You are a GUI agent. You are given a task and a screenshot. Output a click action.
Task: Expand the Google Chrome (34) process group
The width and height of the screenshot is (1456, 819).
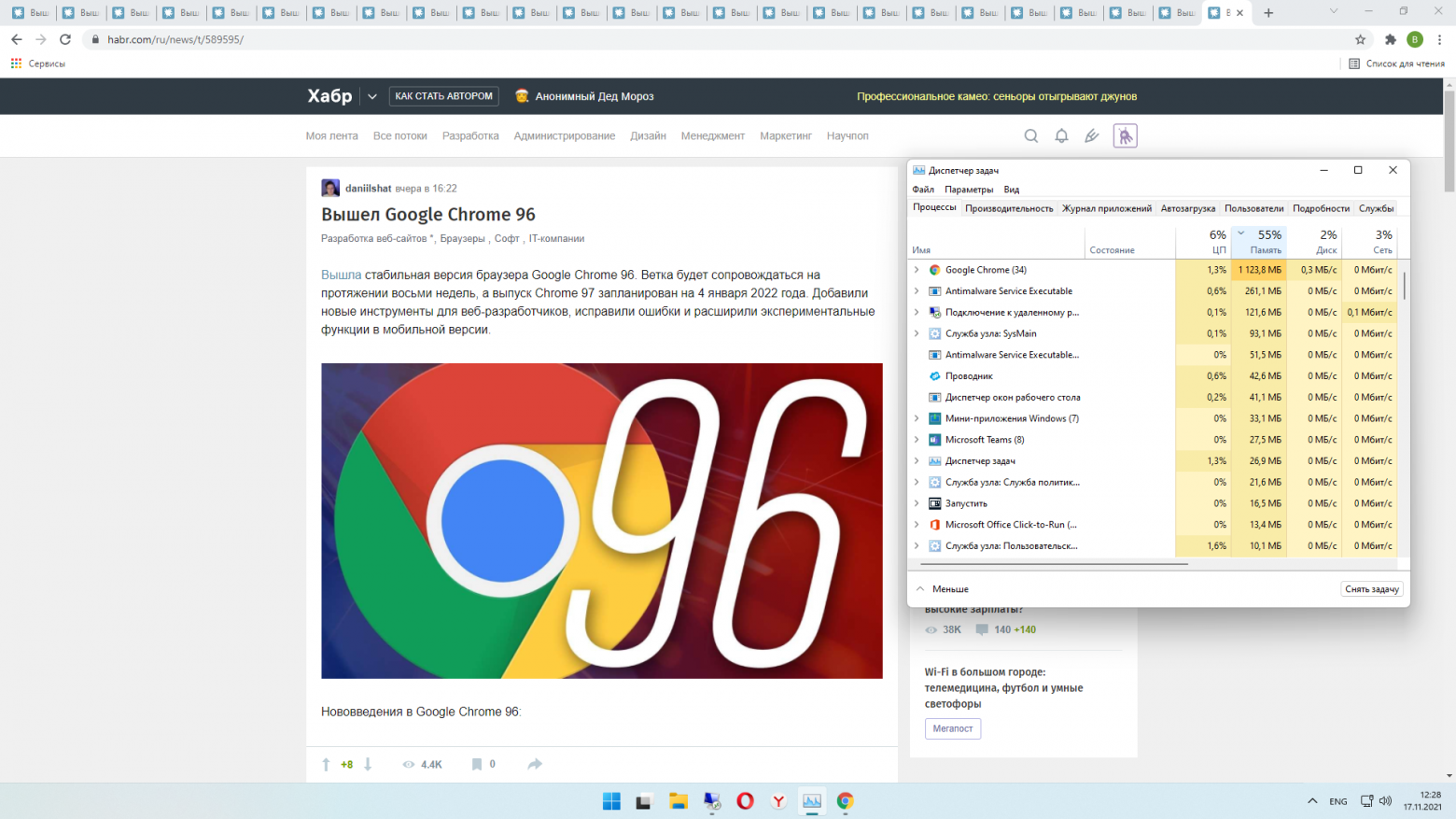pyautogui.click(x=917, y=270)
